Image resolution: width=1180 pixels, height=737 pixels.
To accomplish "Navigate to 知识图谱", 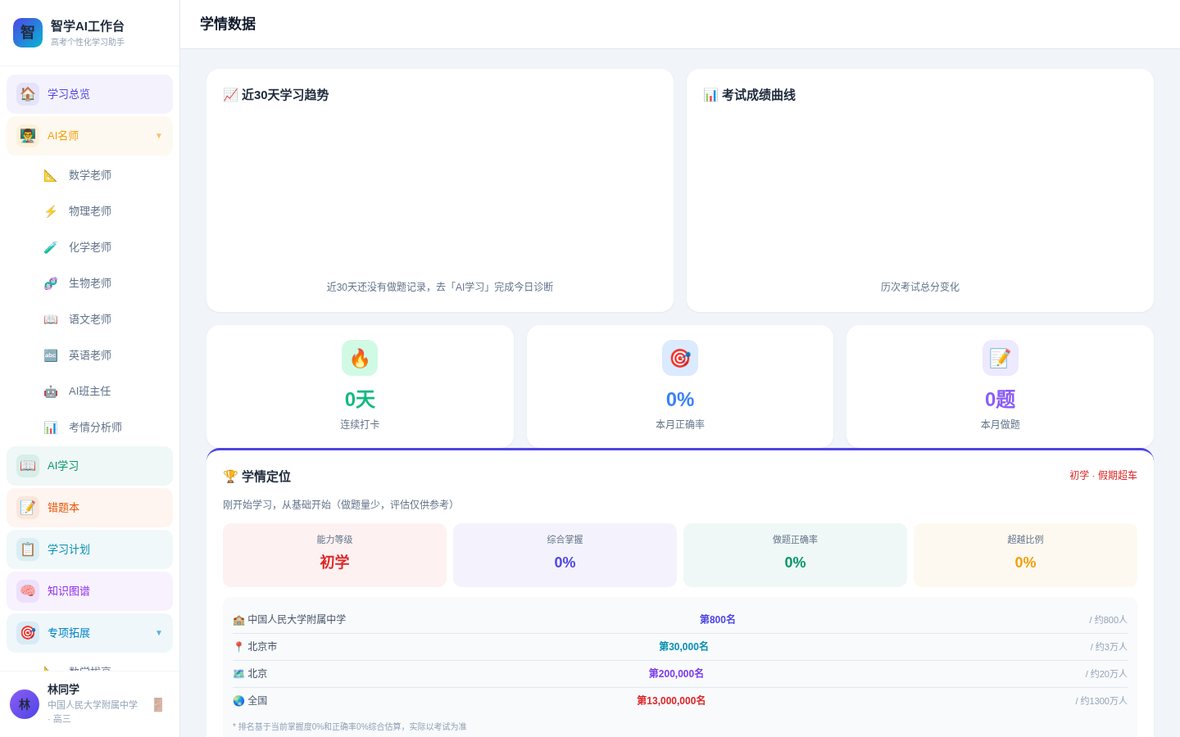I will coord(90,591).
